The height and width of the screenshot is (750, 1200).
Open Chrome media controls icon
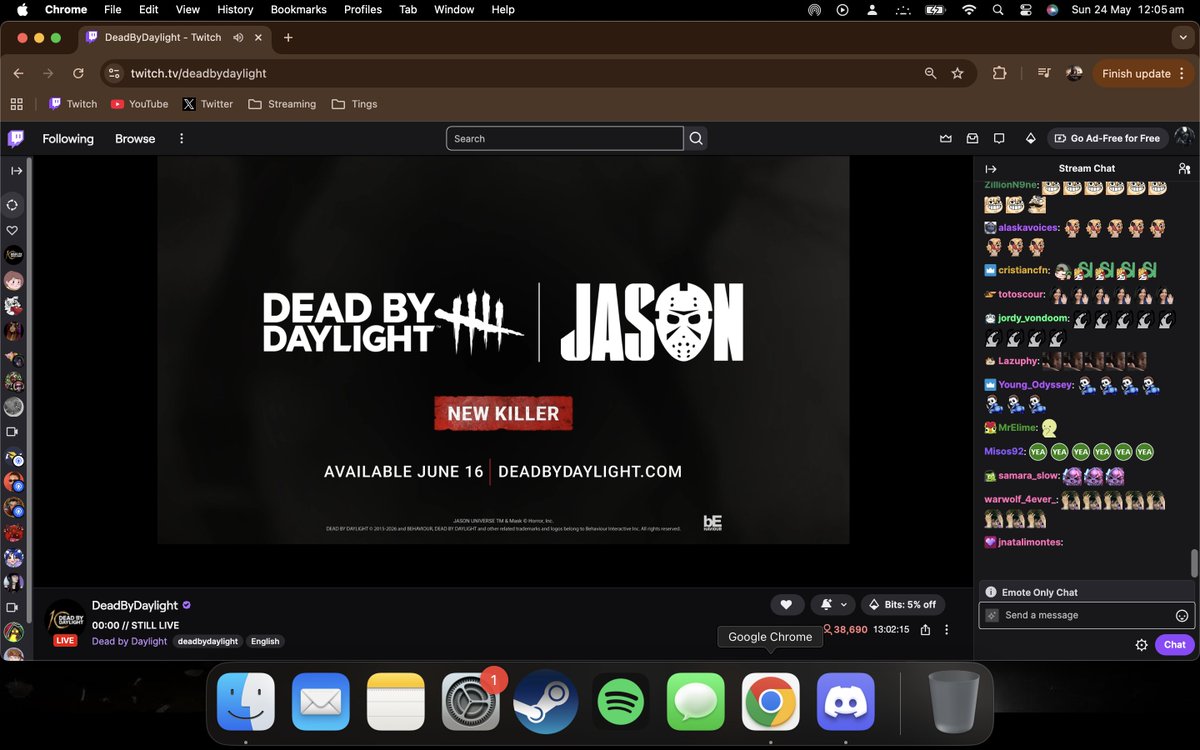(1044, 73)
